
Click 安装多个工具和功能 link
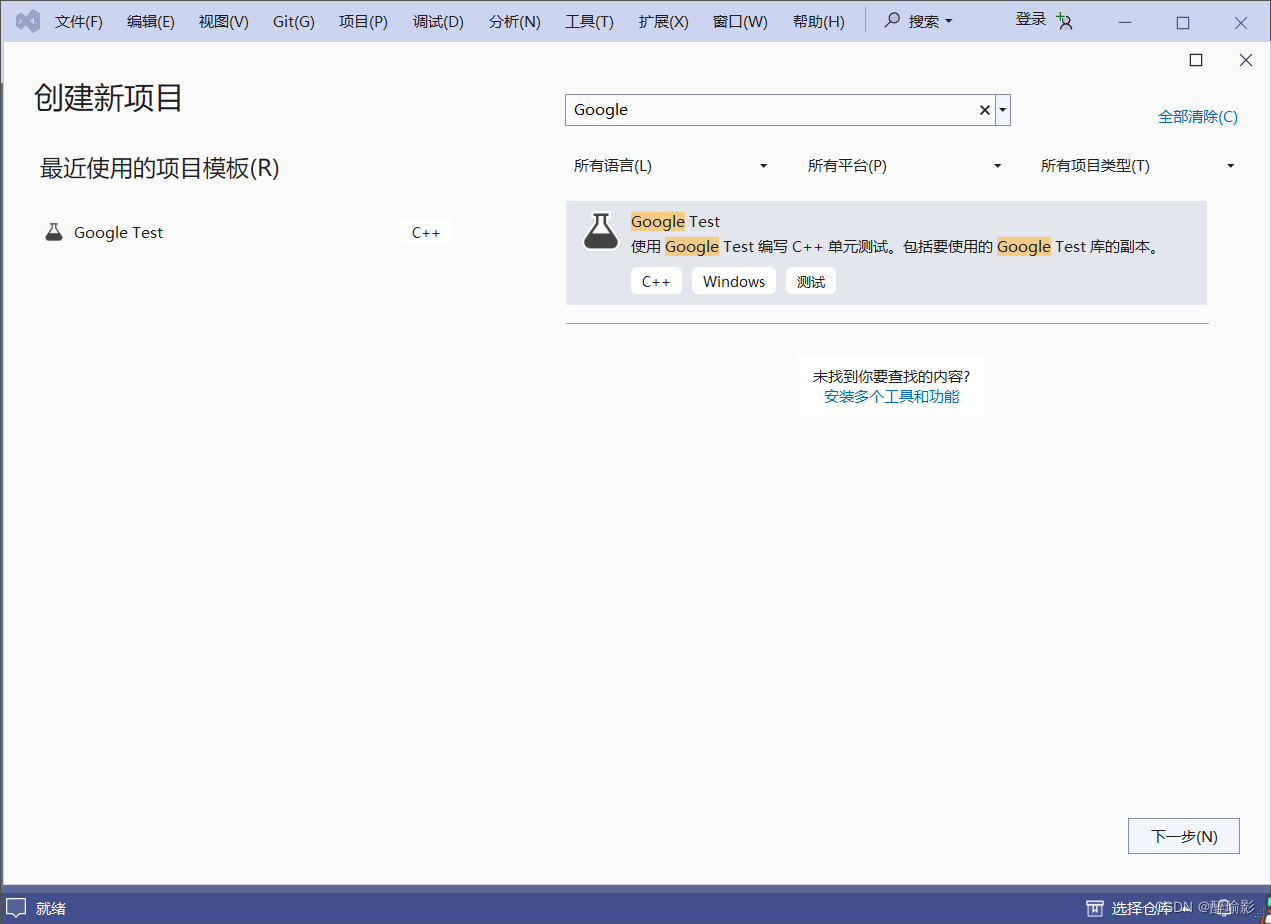pyautogui.click(x=891, y=396)
